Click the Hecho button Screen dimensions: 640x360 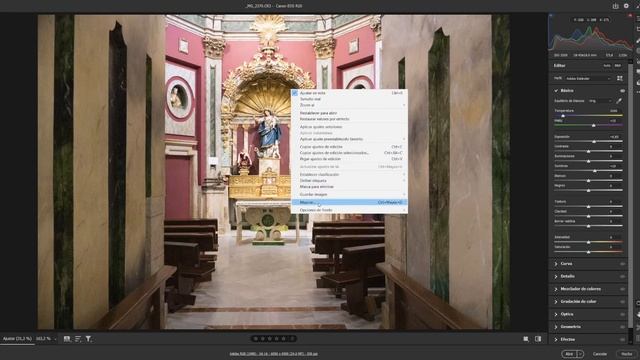[x=627, y=354]
